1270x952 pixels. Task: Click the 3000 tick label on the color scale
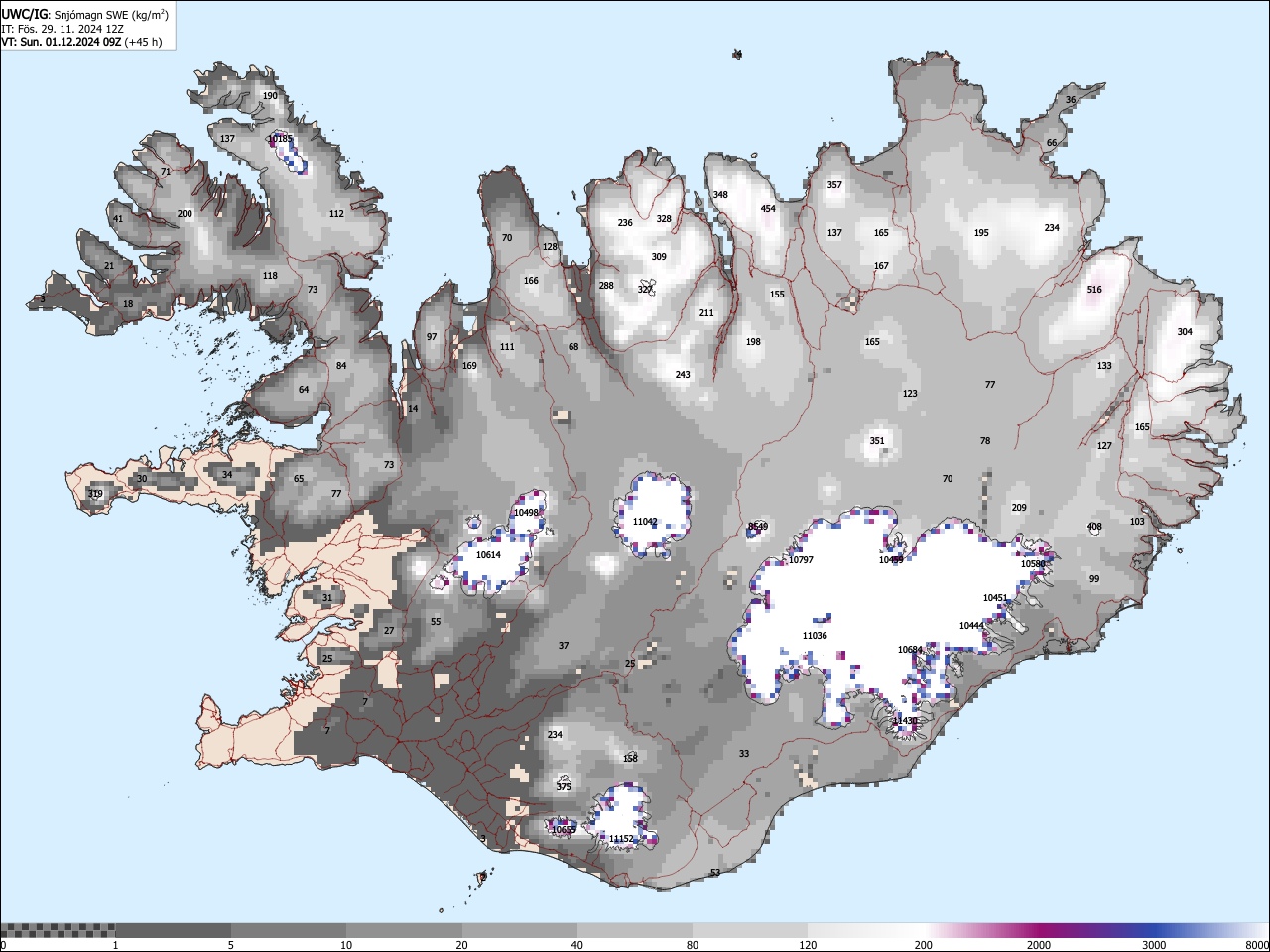pos(1154,945)
